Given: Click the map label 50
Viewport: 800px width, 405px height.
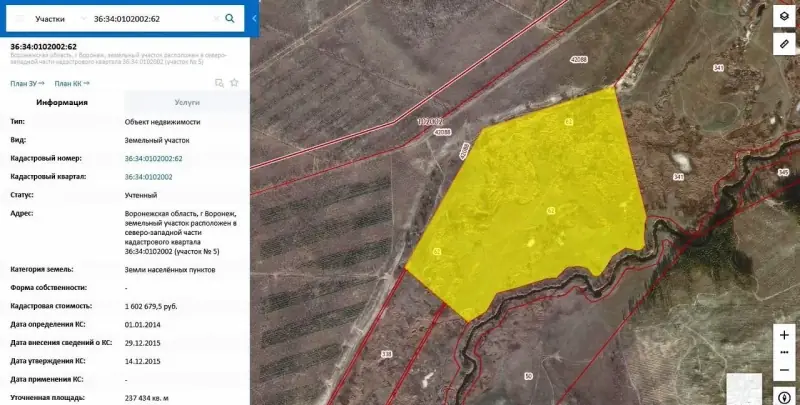Looking at the screenshot, I should pos(528,376).
